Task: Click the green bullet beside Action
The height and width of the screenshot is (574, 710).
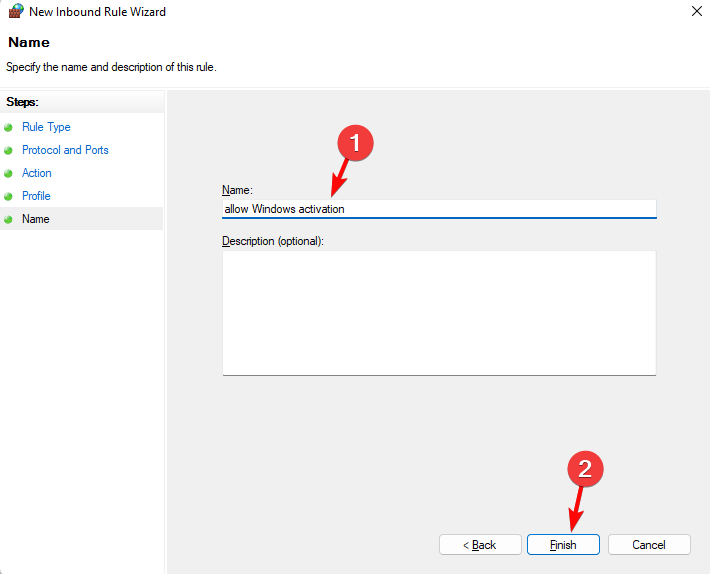Action: (9, 174)
